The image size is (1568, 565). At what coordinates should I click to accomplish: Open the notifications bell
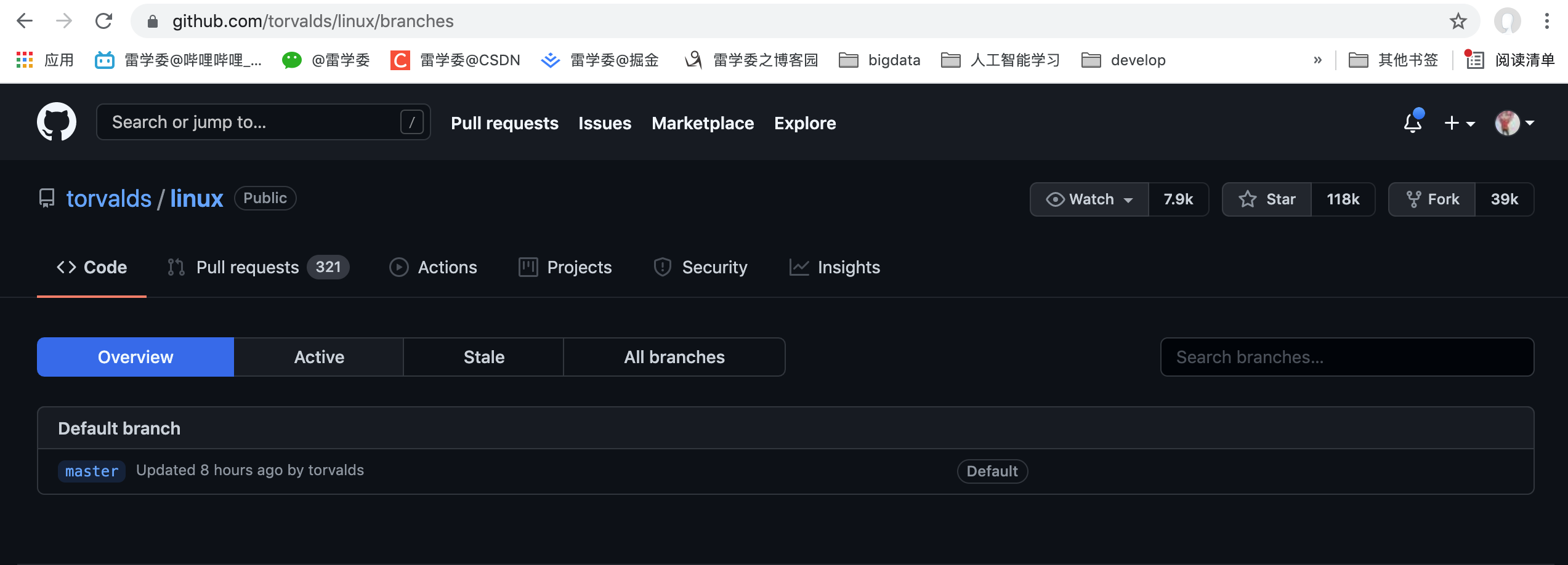[x=1413, y=122]
